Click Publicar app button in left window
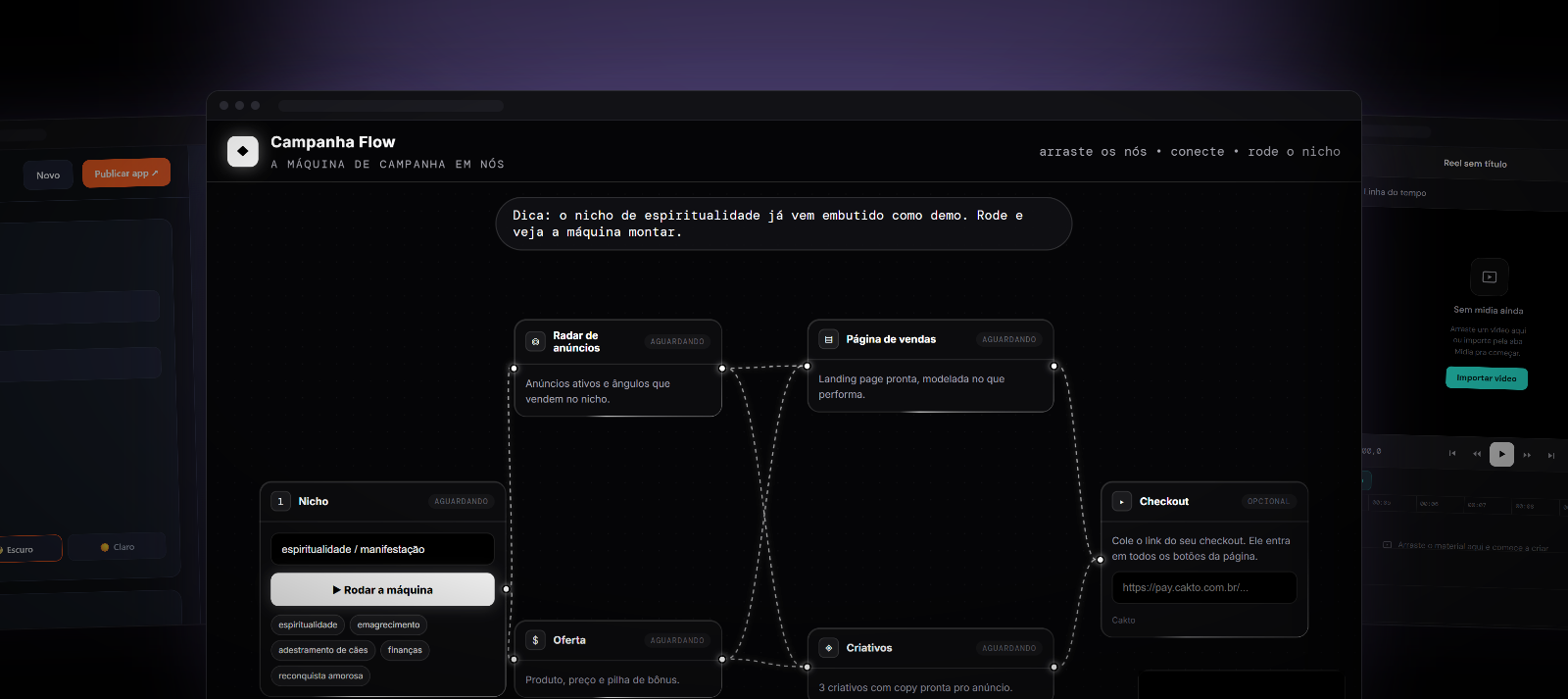The width and height of the screenshot is (1568, 699). 126,173
